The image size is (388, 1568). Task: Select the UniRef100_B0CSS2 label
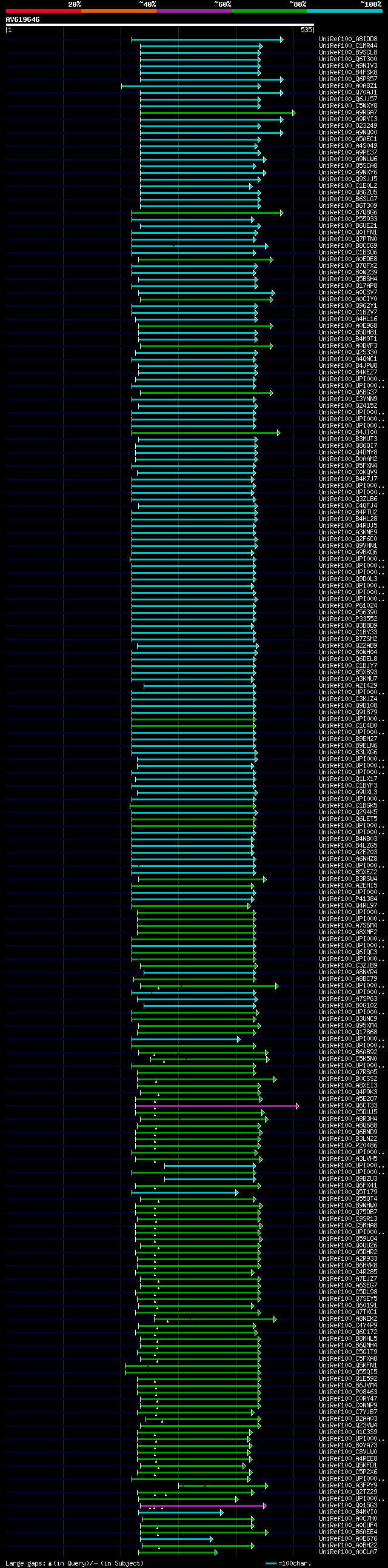point(348,1079)
